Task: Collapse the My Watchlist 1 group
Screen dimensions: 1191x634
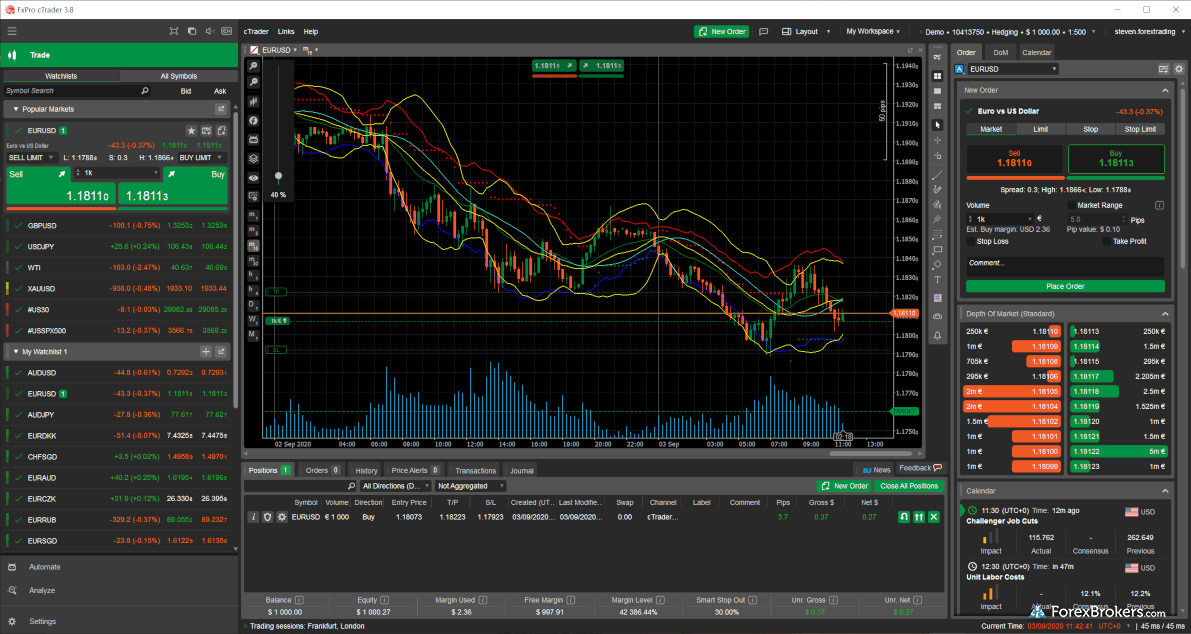Action: pyautogui.click(x=15, y=352)
